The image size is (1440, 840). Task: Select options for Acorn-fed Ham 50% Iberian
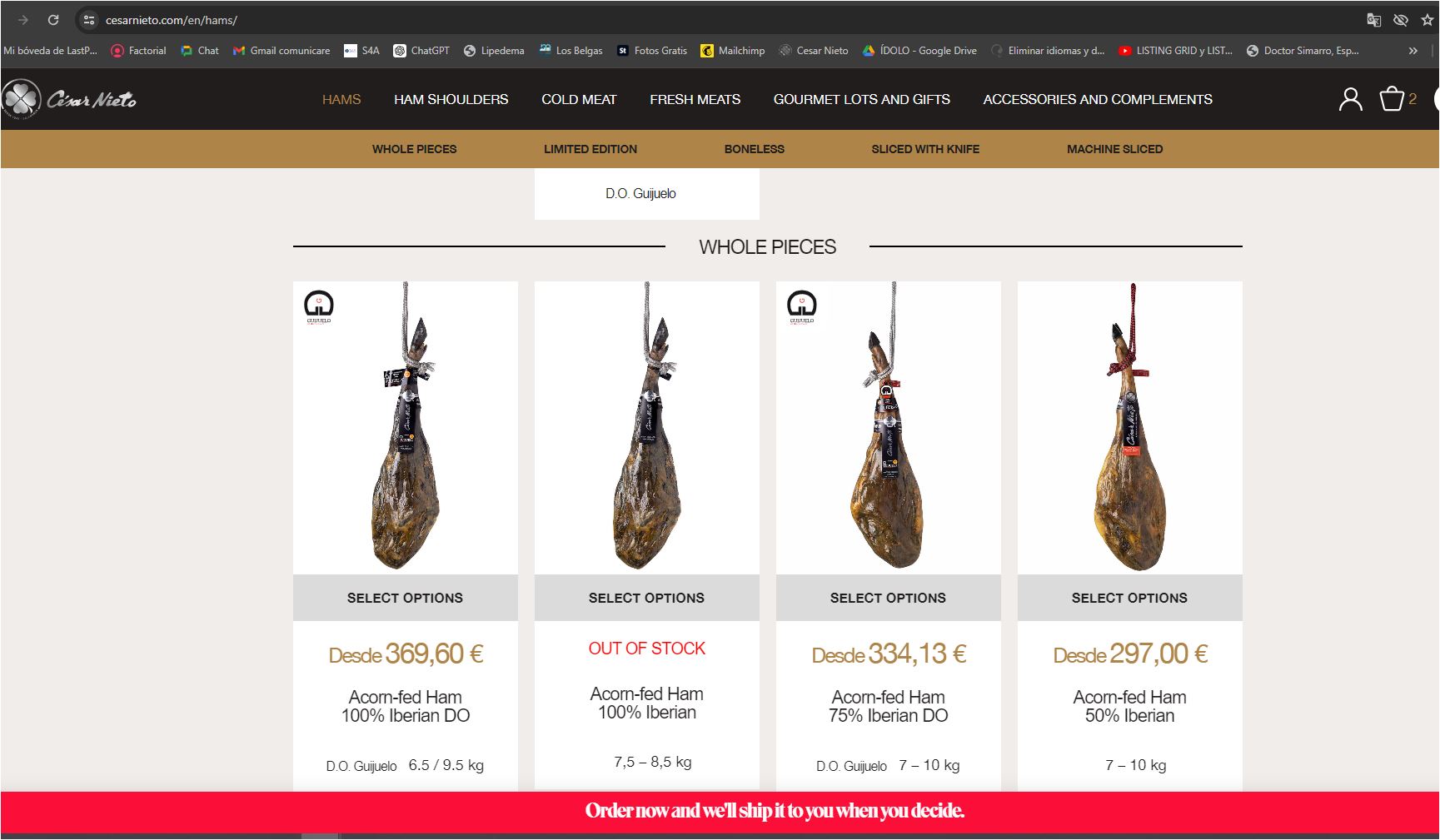click(1129, 598)
